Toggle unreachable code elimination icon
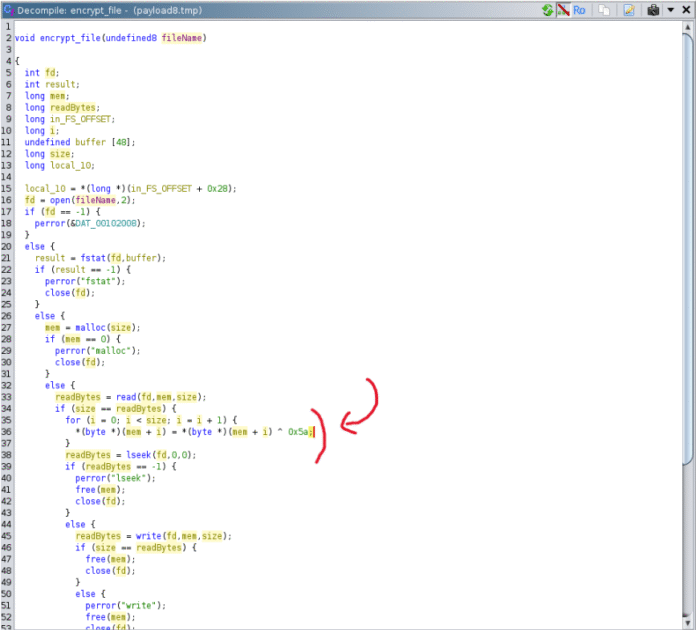This screenshot has width=696, height=630. [x=564, y=9]
